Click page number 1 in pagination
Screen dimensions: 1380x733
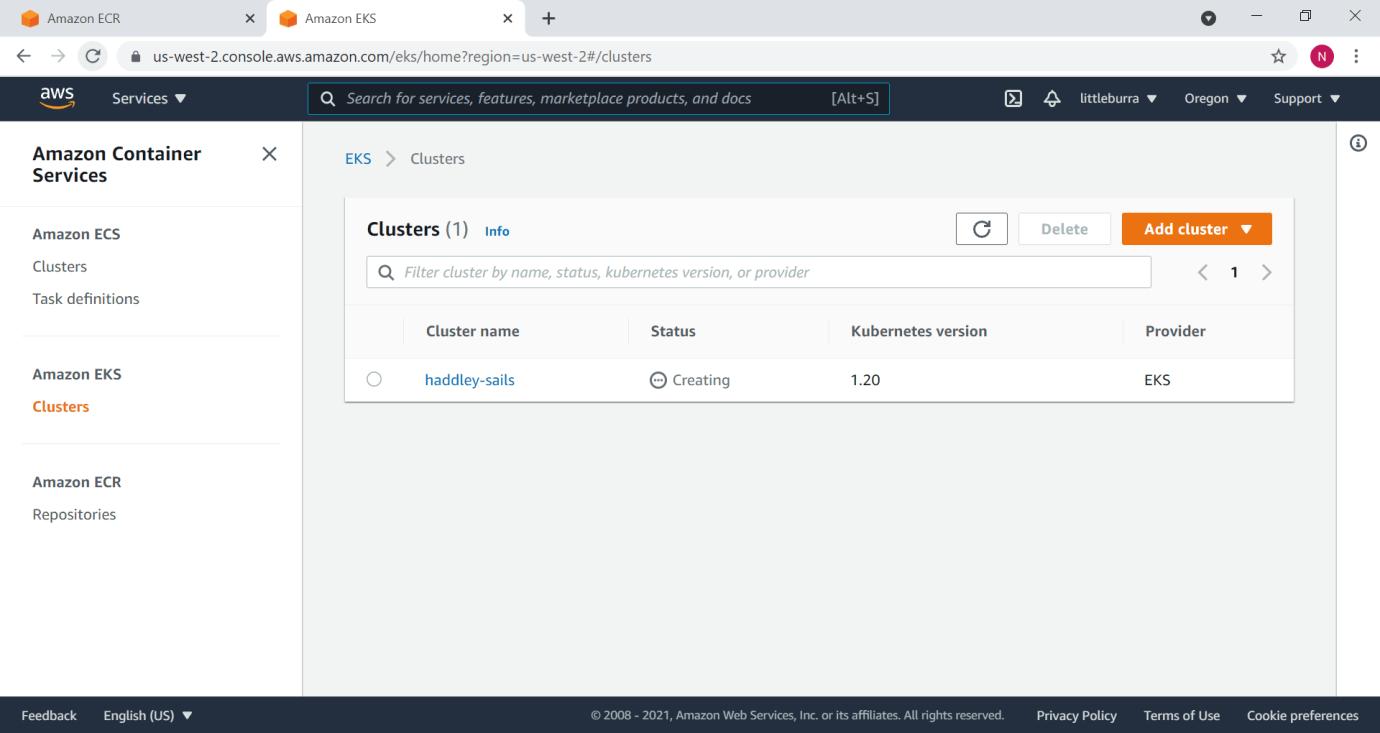(1234, 272)
